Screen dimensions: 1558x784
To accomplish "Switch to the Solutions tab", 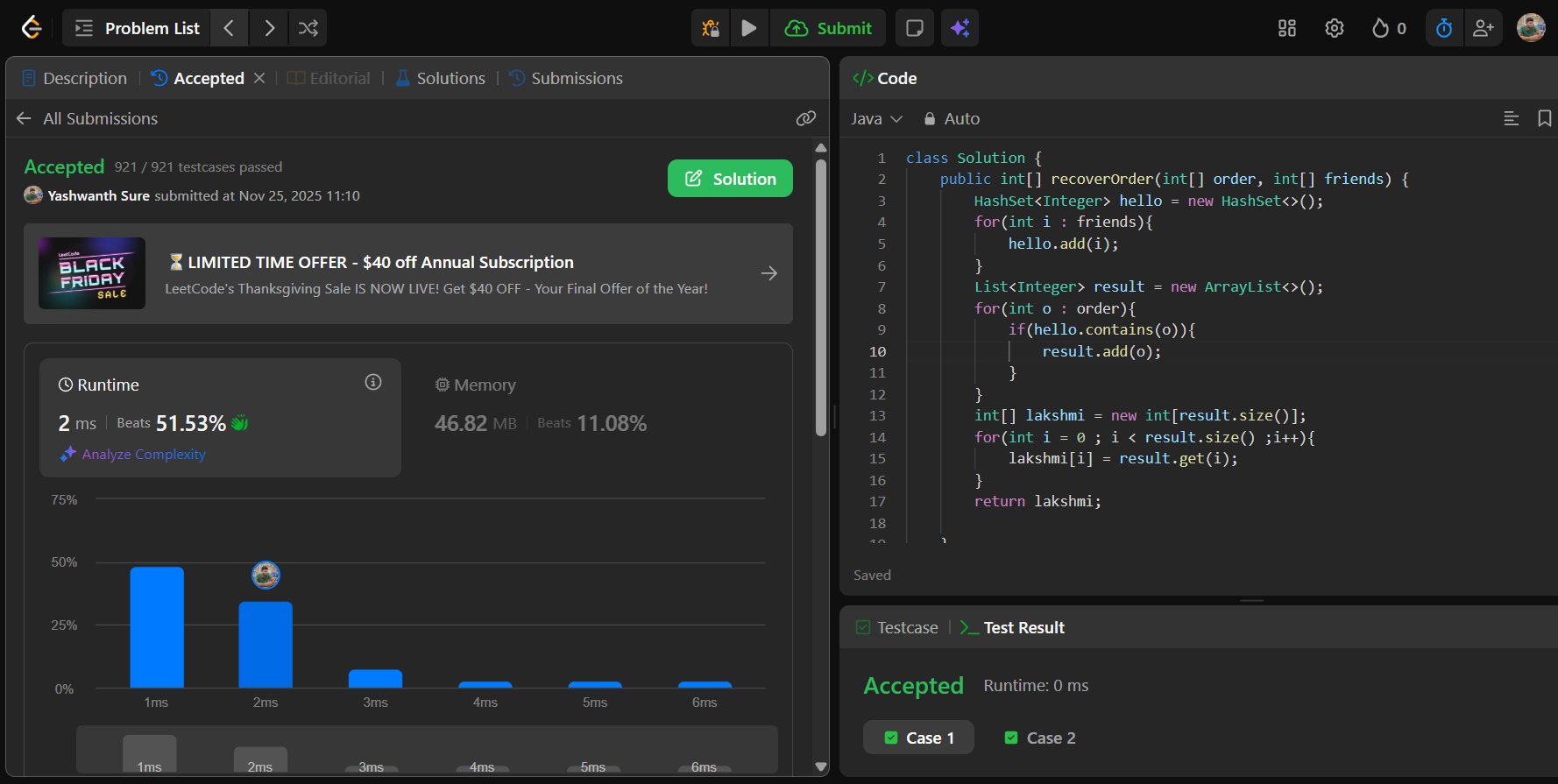I will point(441,78).
